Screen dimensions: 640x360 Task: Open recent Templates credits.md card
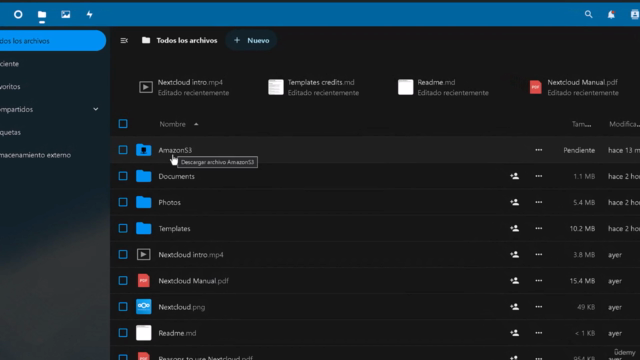point(314,87)
